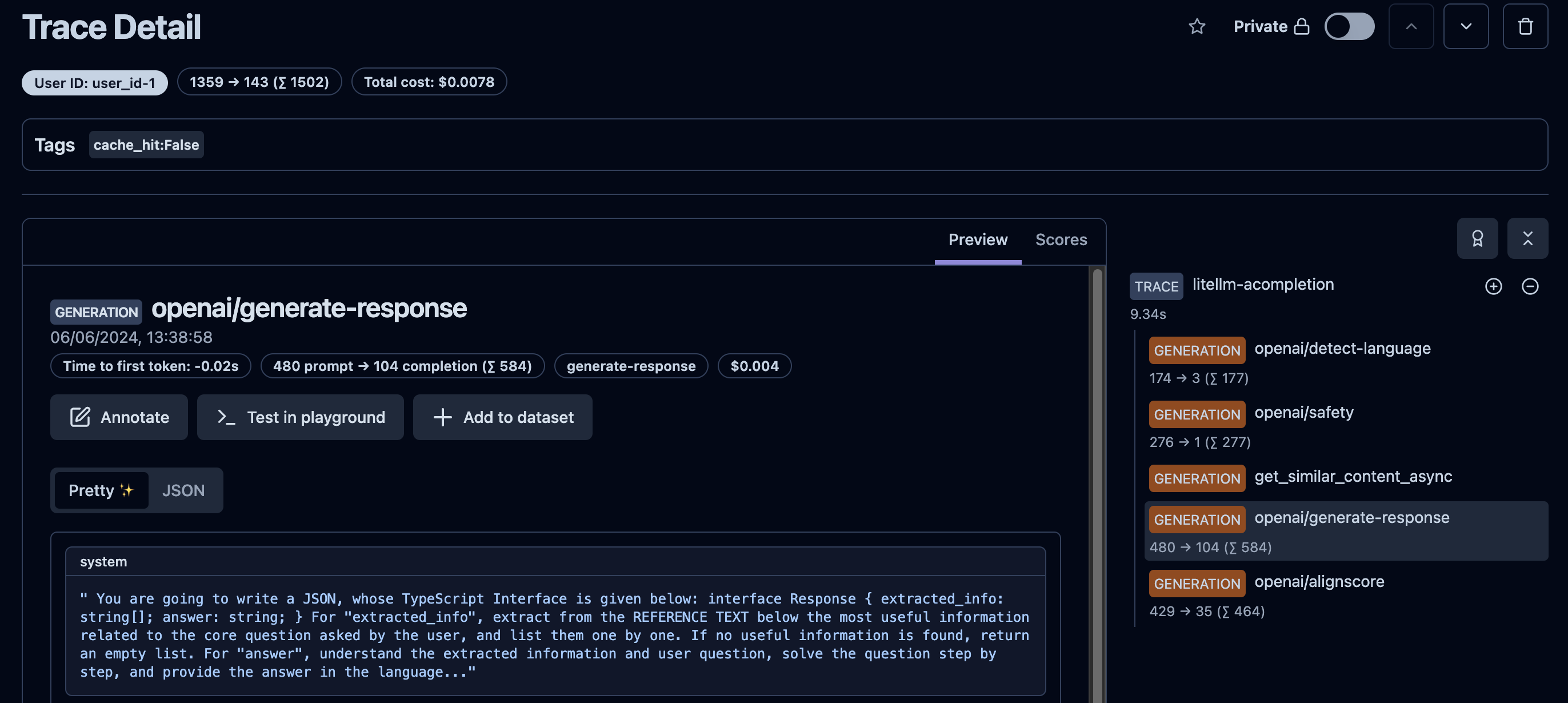Click the 429 → 35 token count
This screenshot has height=703, width=1568.
[x=1206, y=611]
